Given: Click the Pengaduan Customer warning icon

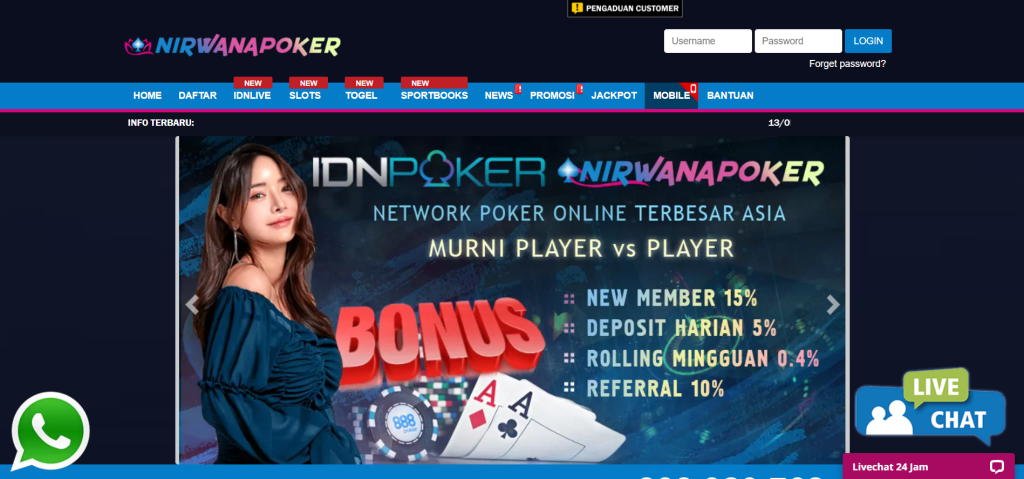Looking at the screenshot, I should (x=577, y=8).
